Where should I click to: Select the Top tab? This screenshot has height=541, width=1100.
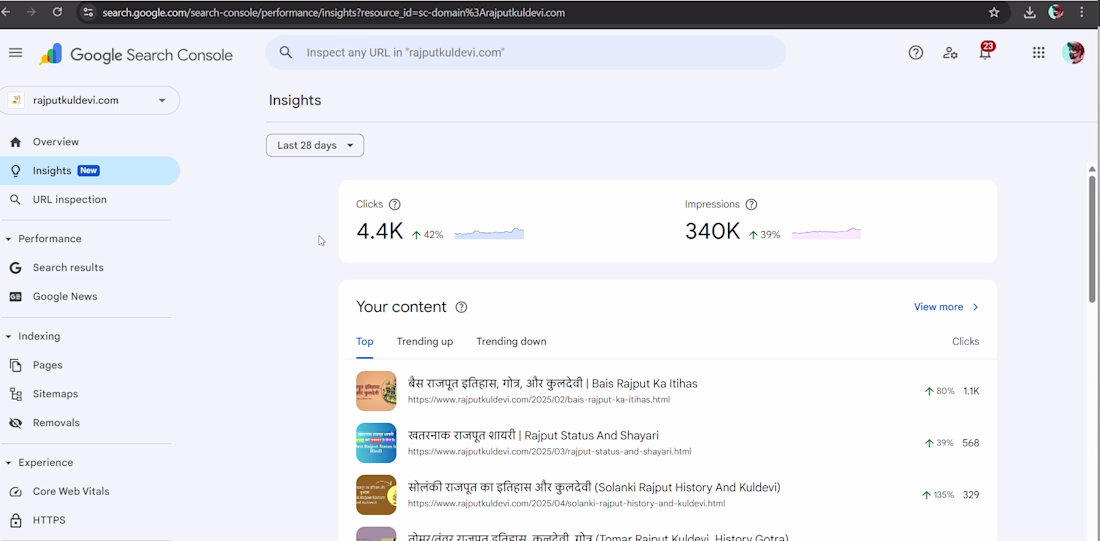coord(365,342)
